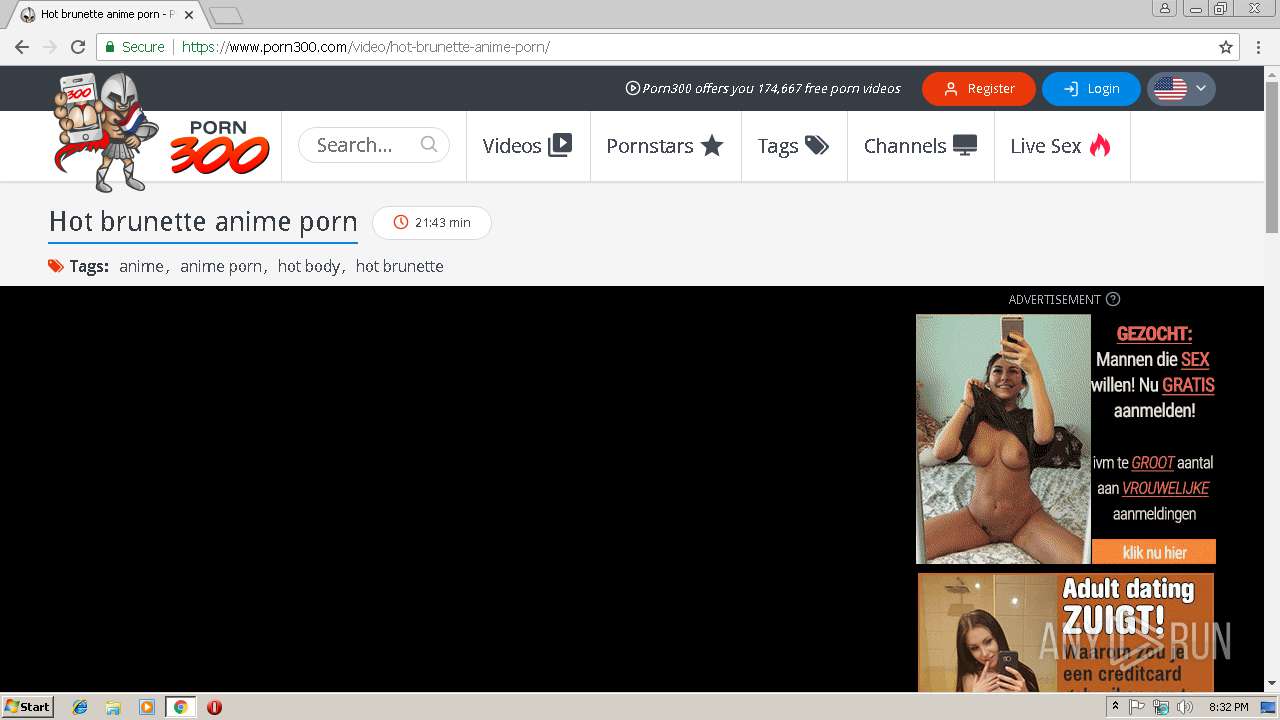Click the green Secure padlock icon
1280x720 pixels.
[x=110, y=47]
